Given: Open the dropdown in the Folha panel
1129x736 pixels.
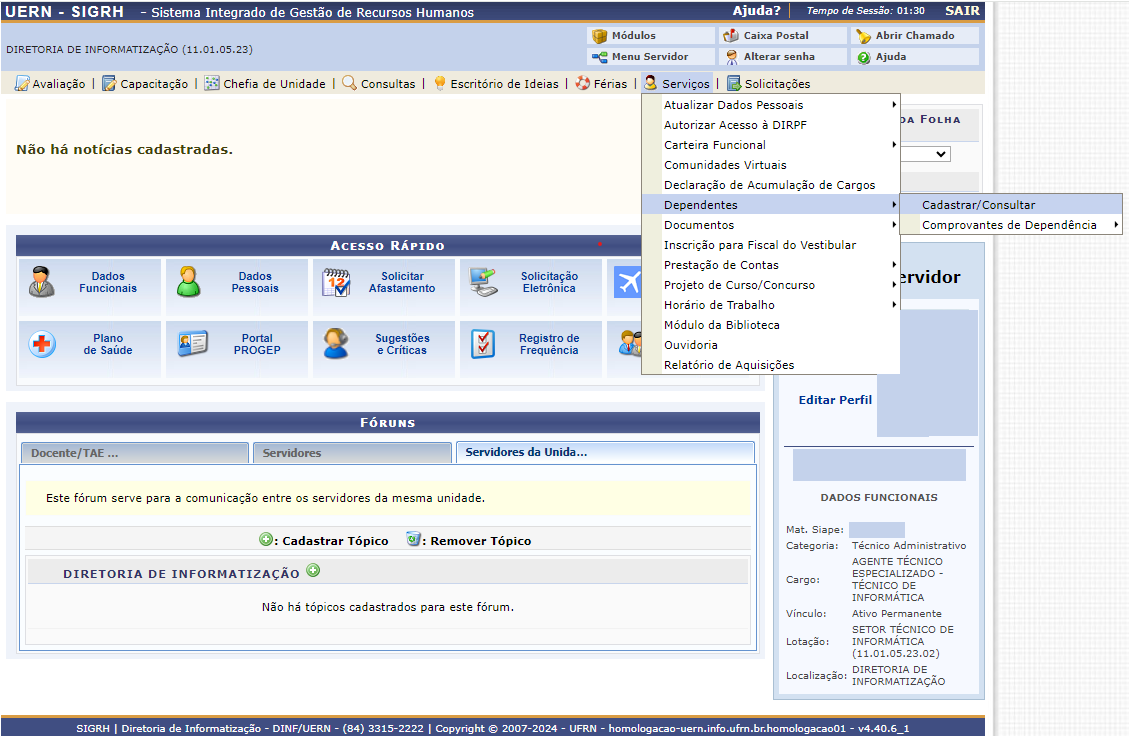Looking at the screenshot, I should (x=927, y=154).
